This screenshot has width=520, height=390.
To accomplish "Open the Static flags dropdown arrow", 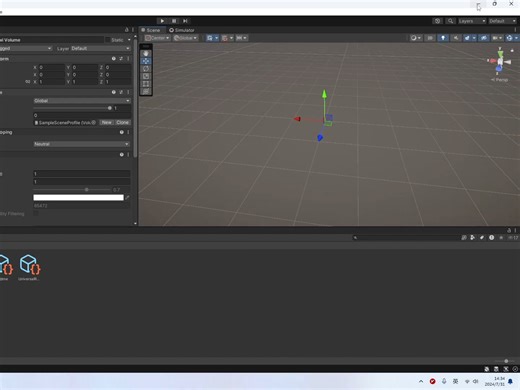I will (x=129, y=40).
